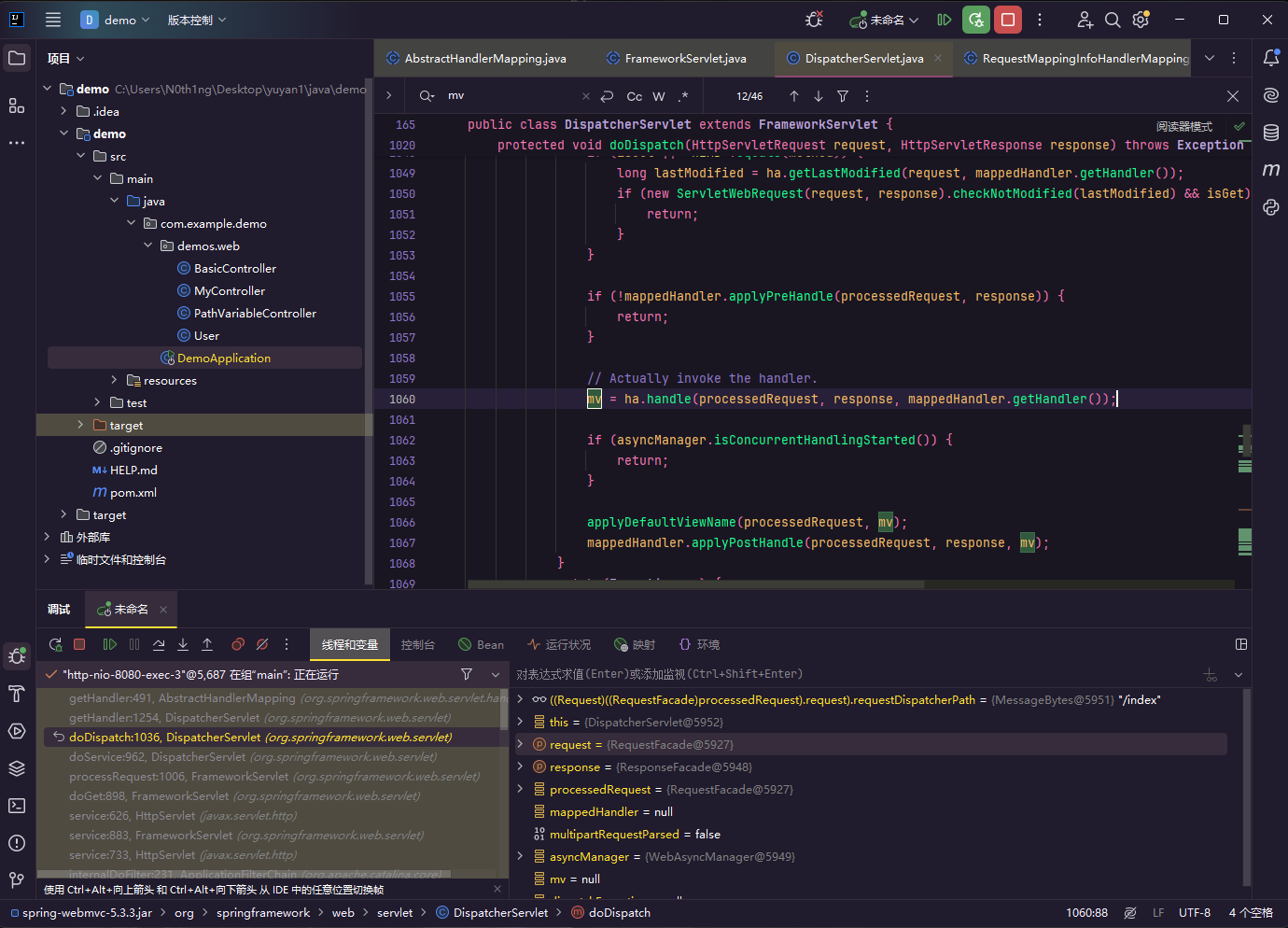Click the search text field containing mv
This screenshot has width=1288, height=928.
pyautogui.click(x=511, y=96)
